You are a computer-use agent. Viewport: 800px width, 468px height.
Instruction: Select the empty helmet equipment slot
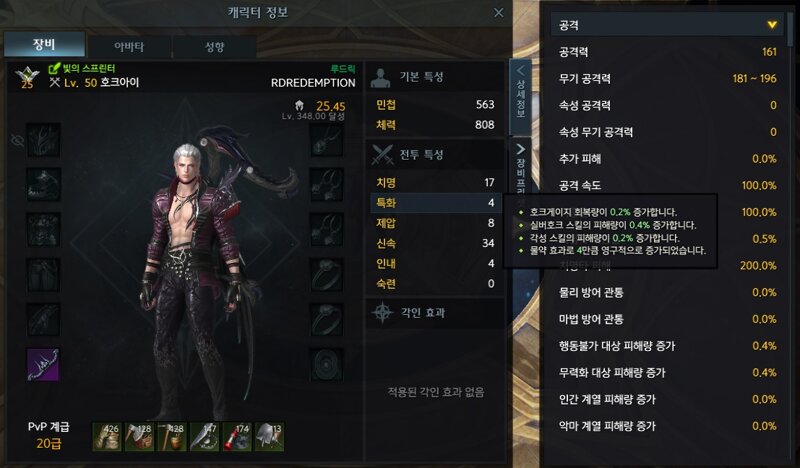tap(43, 140)
